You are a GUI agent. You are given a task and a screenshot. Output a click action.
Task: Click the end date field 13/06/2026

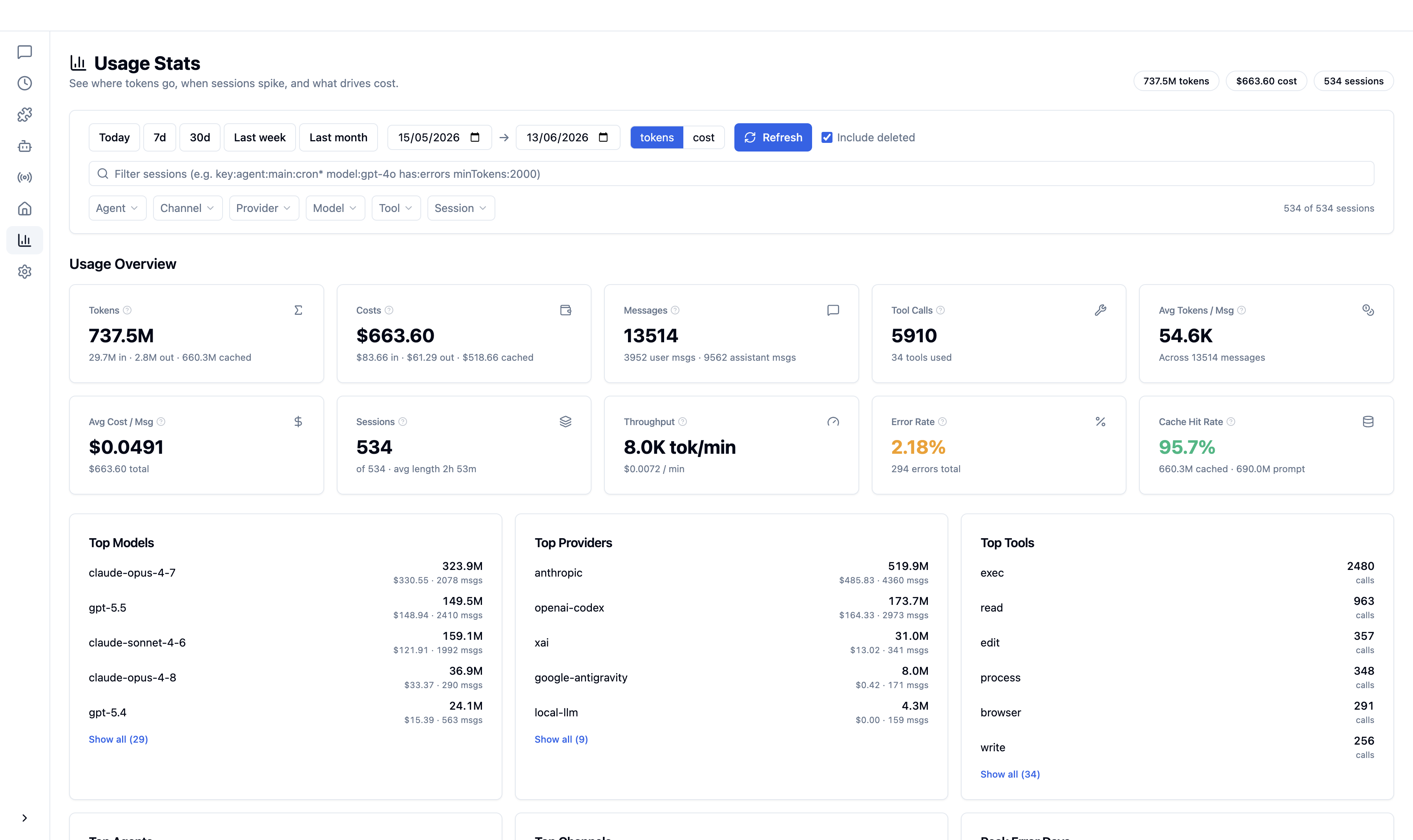point(568,137)
